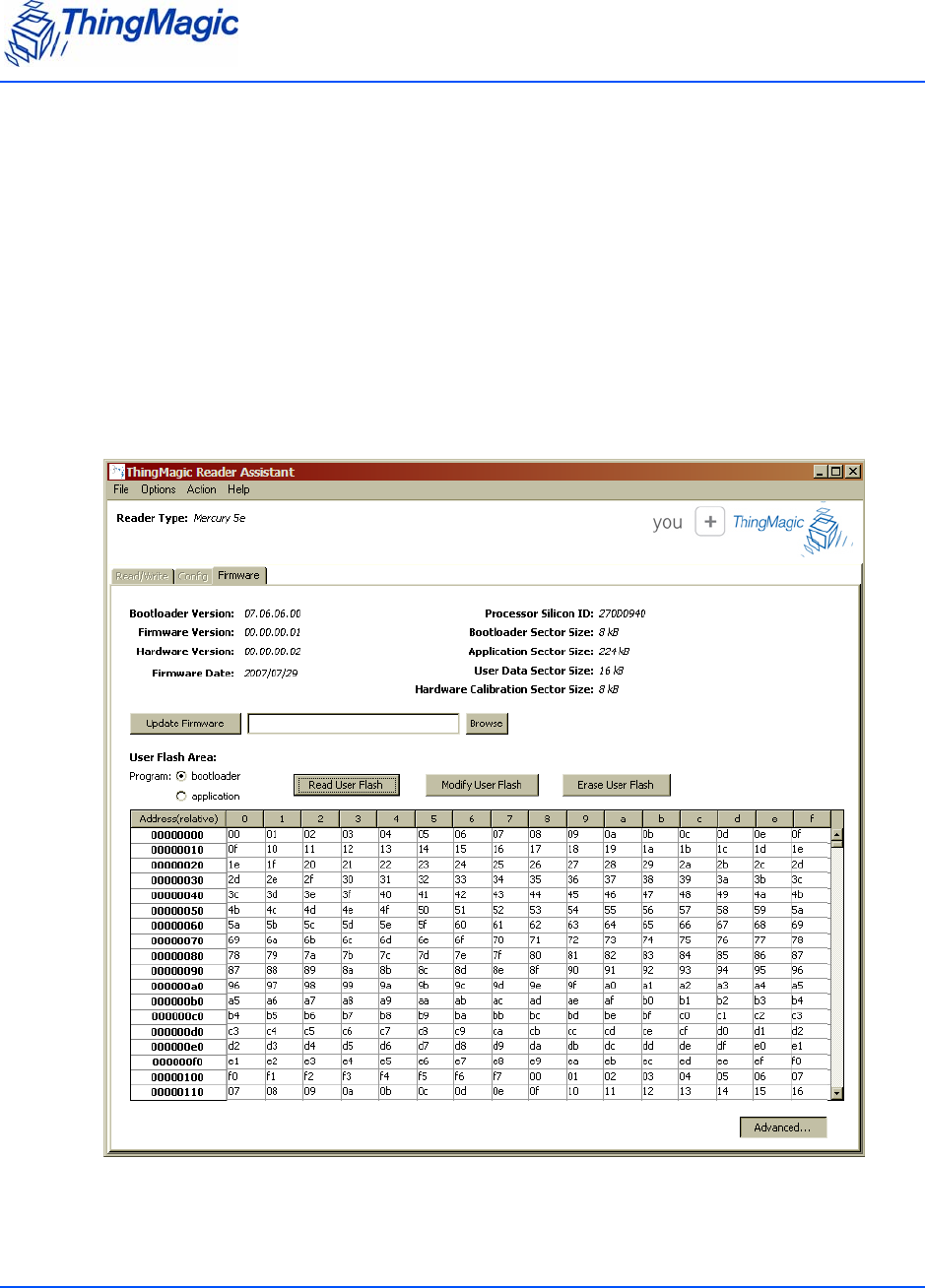Viewport: 925px width, 1288px height.
Task: Open the File menu
Action: [121, 489]
